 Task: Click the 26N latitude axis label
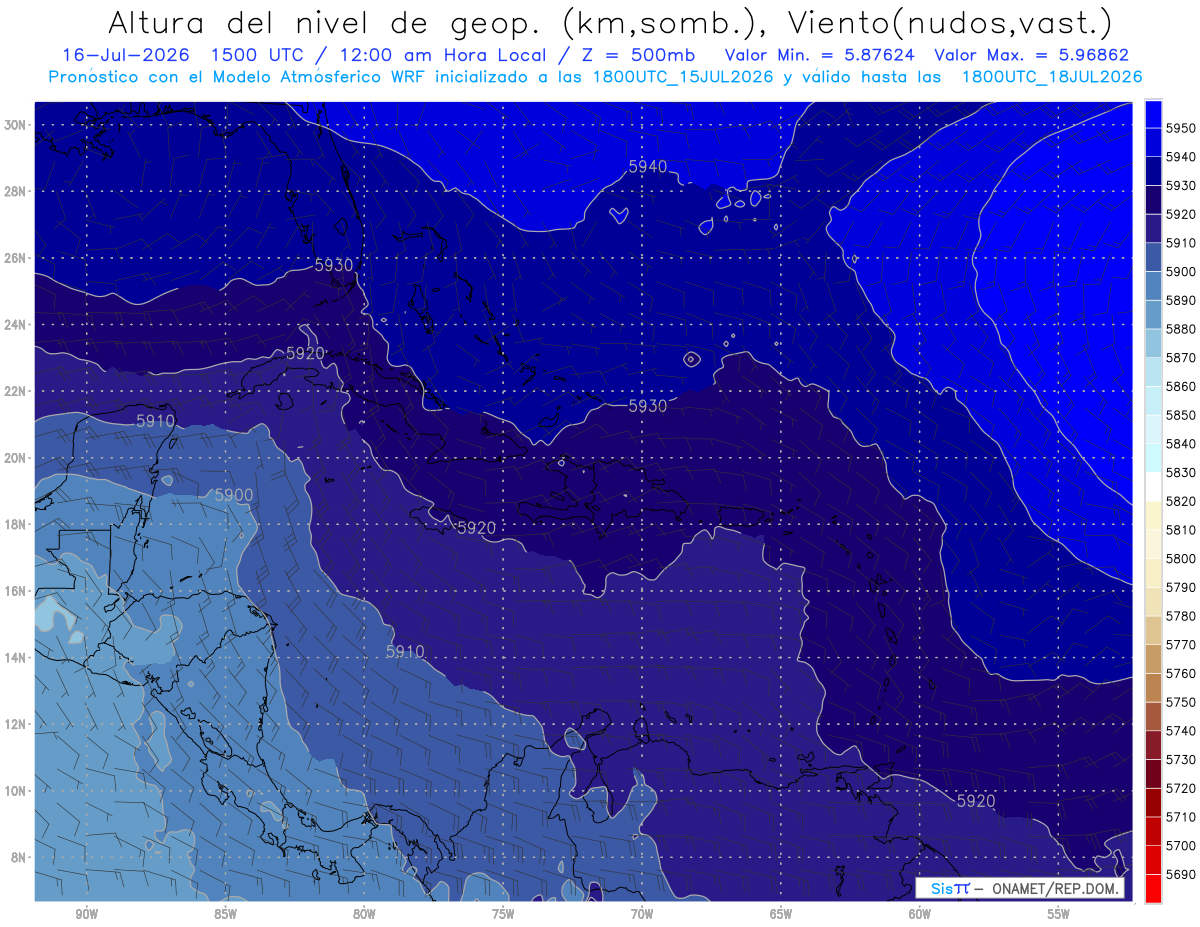(x=16, y=258)
